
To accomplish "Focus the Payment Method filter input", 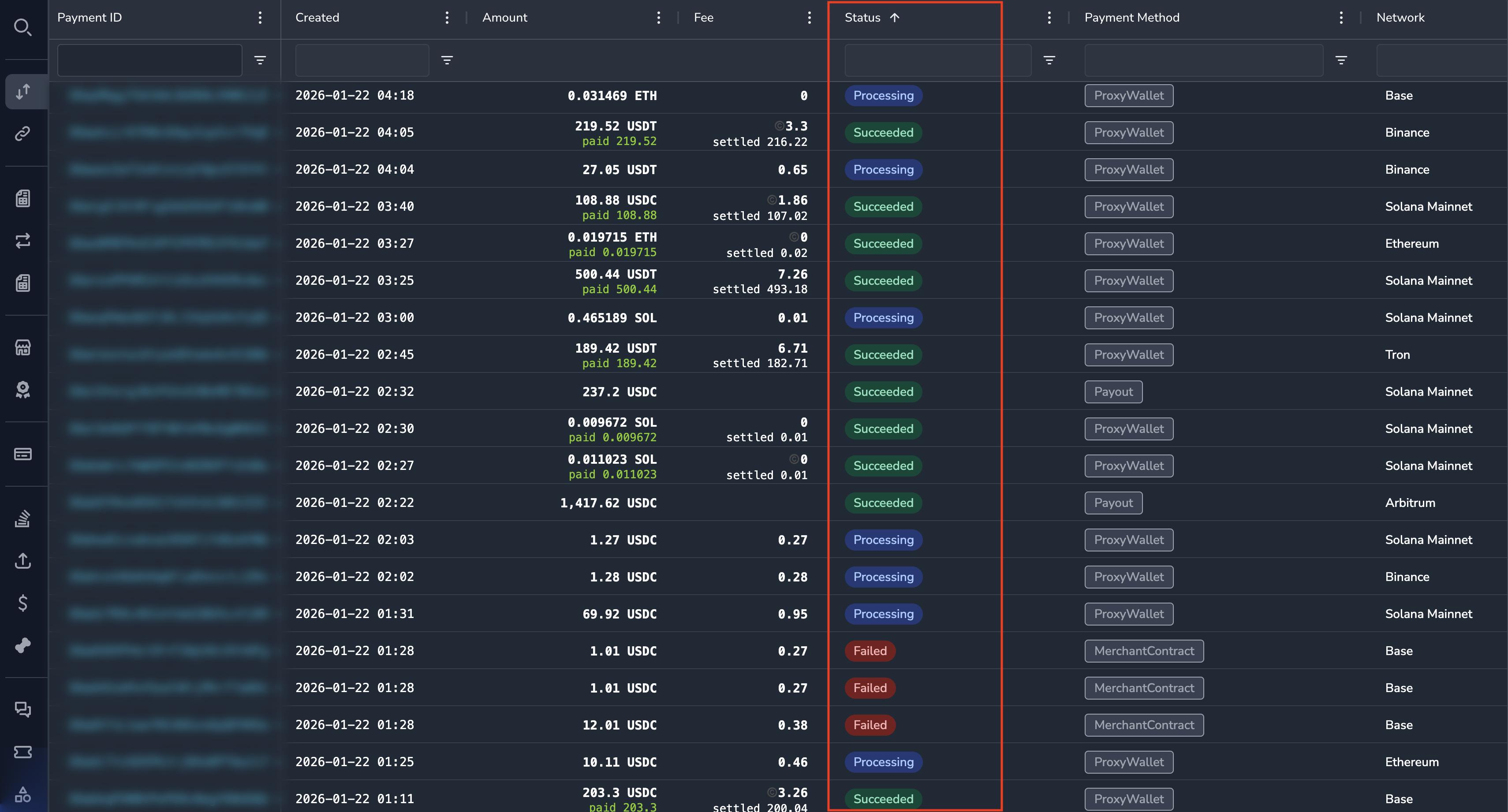I will [x=1204, y=60].
